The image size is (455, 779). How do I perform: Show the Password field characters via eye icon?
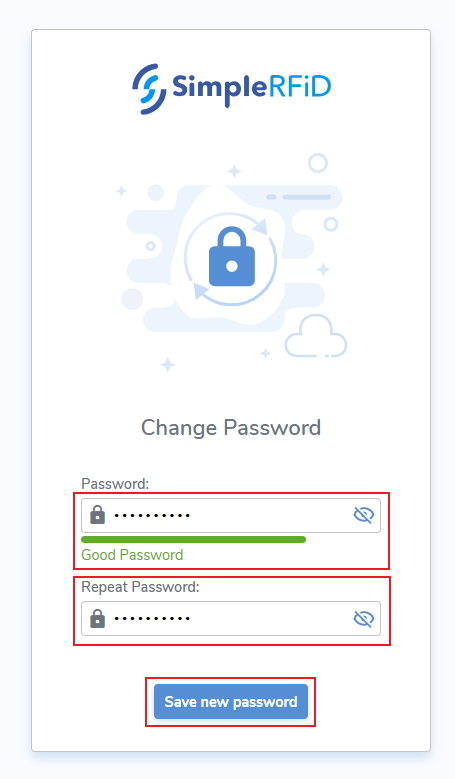[364, 515]
